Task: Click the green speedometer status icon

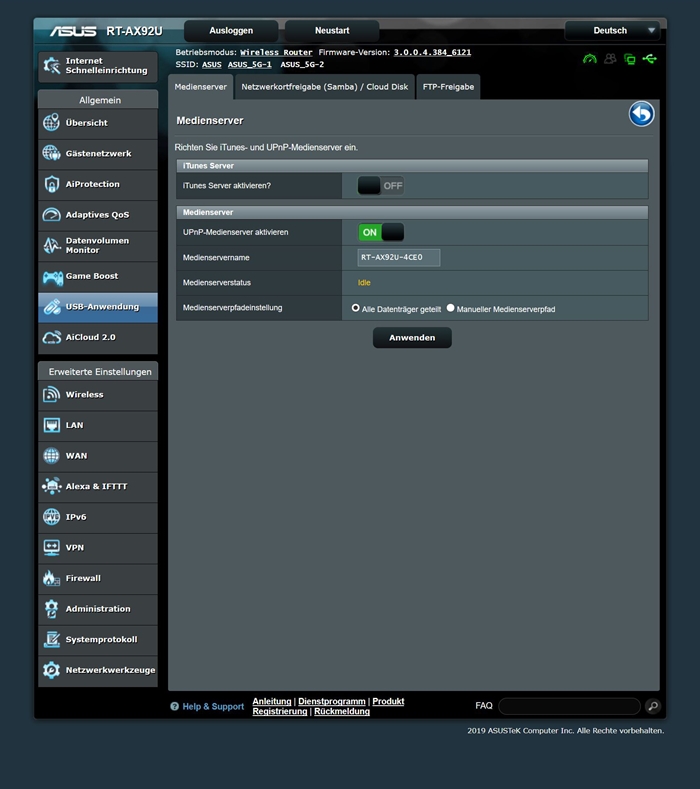Action: coord(590,59)
